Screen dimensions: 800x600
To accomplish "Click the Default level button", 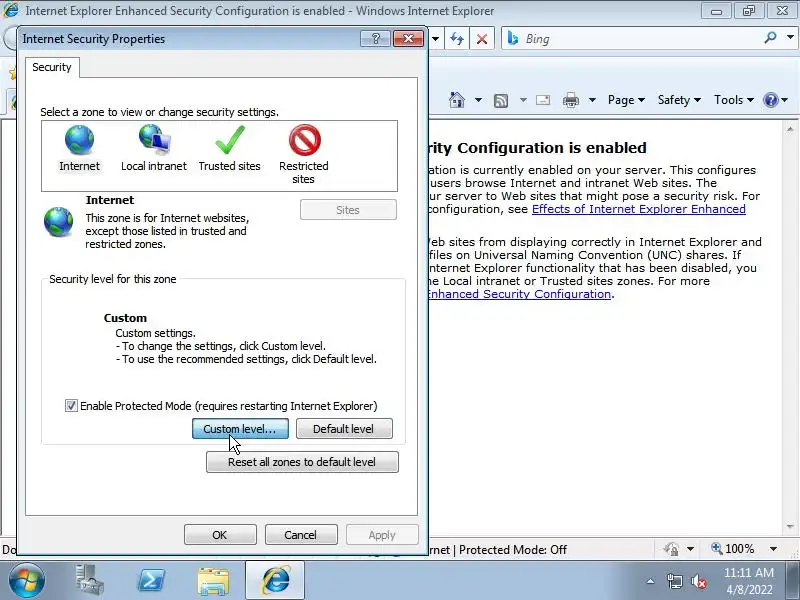I will [x=344, y=429].
